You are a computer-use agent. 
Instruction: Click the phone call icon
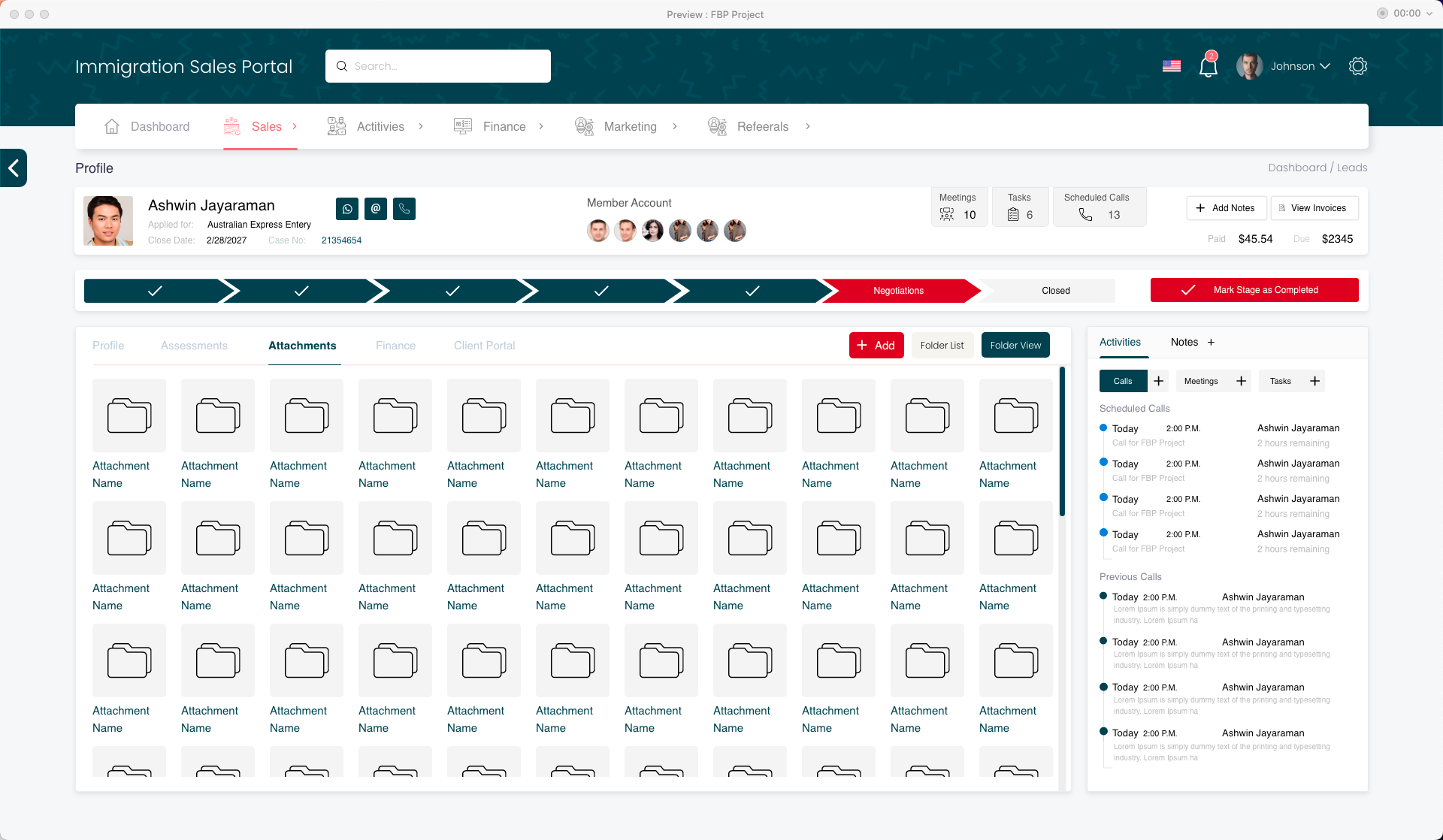(404, 209)
